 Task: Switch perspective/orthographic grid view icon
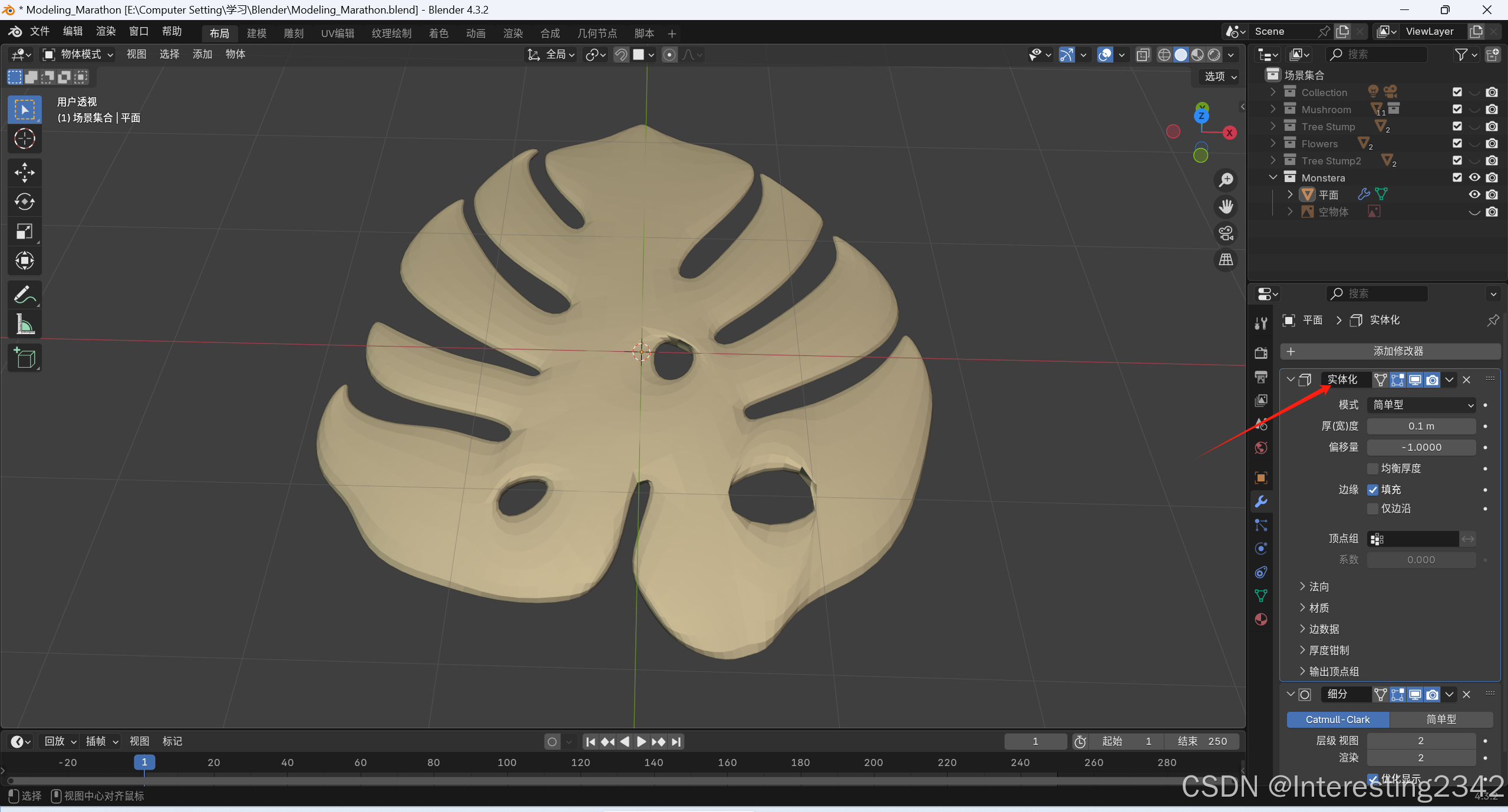1226,260
